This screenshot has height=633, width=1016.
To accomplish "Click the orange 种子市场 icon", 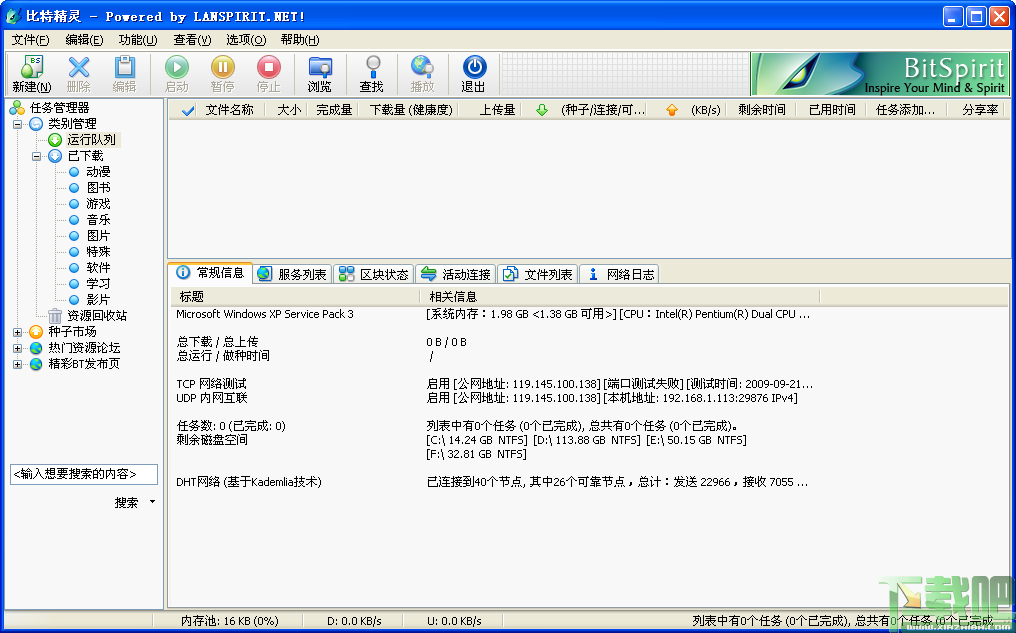I will (x=36, y=332).
